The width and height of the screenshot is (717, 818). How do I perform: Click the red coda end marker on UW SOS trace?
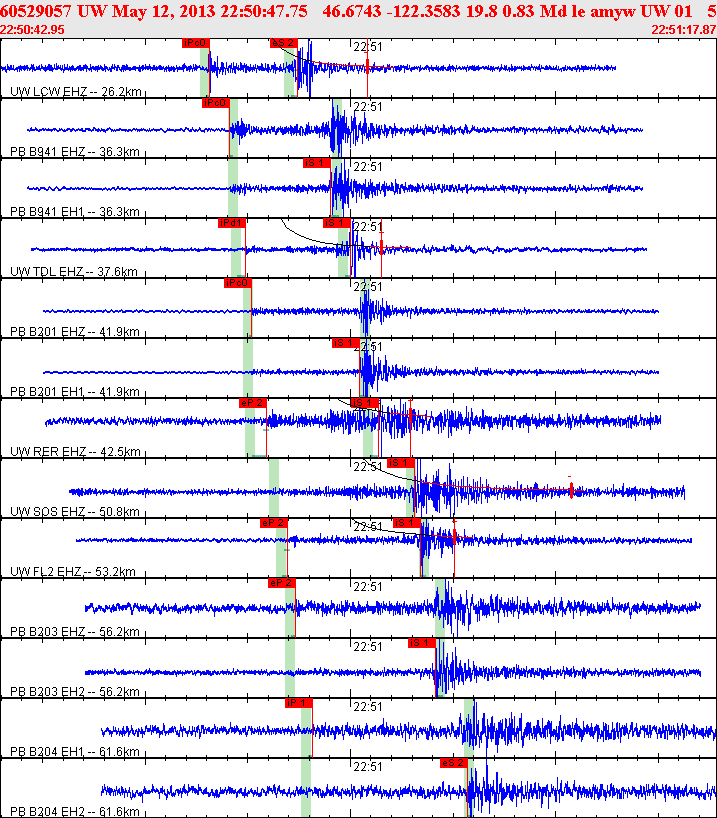click(x=571, y=490)
